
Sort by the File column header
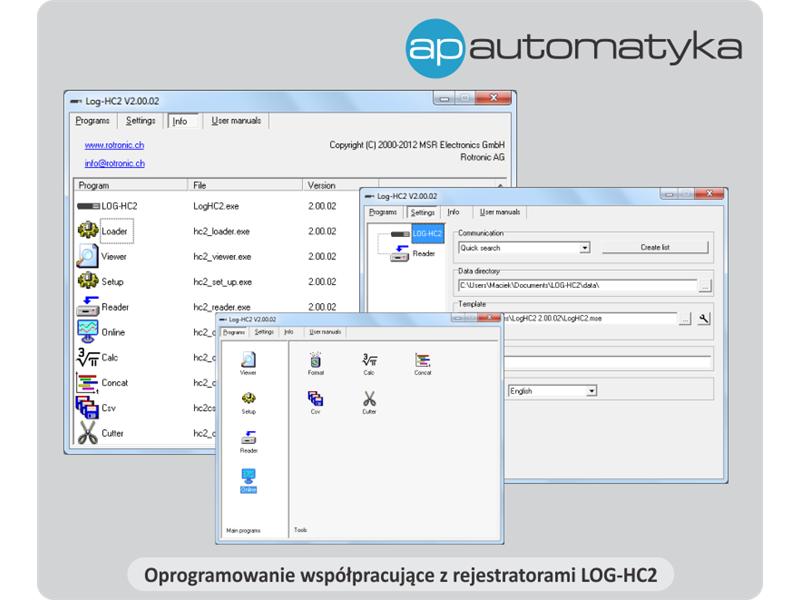(x=245, y=185)
